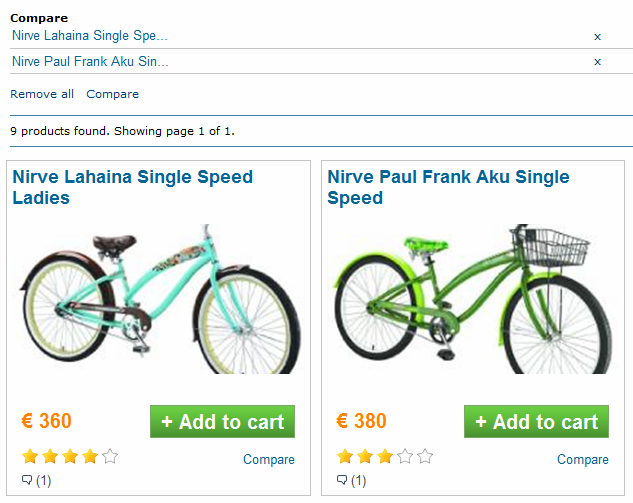
Task: Click the Nirve Lahaina Single Spe... compare link
Action: (x=90, y=36)
